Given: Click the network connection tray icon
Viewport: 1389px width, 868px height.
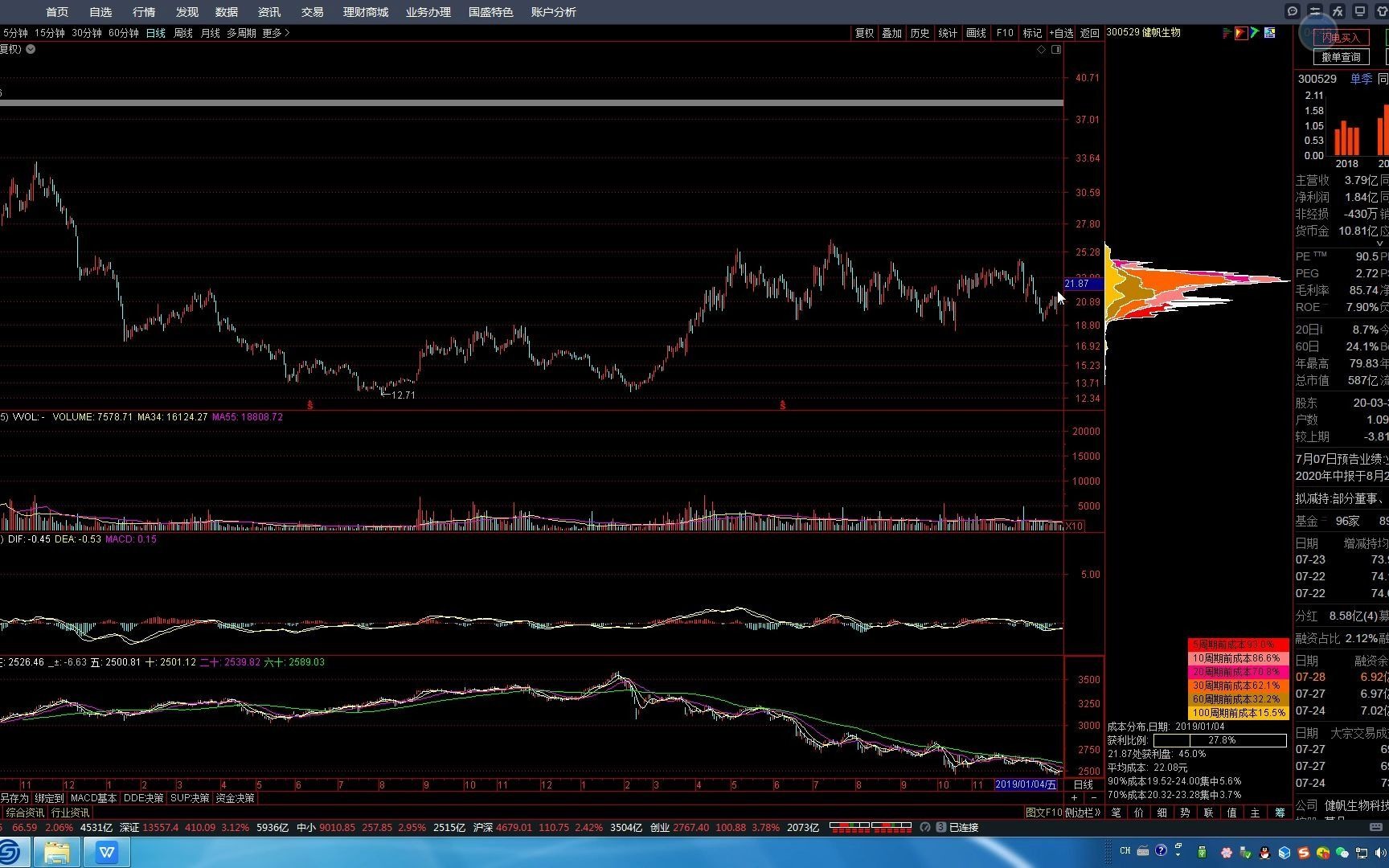Looking at the screenshot, I should click(x=1362, y=852).
